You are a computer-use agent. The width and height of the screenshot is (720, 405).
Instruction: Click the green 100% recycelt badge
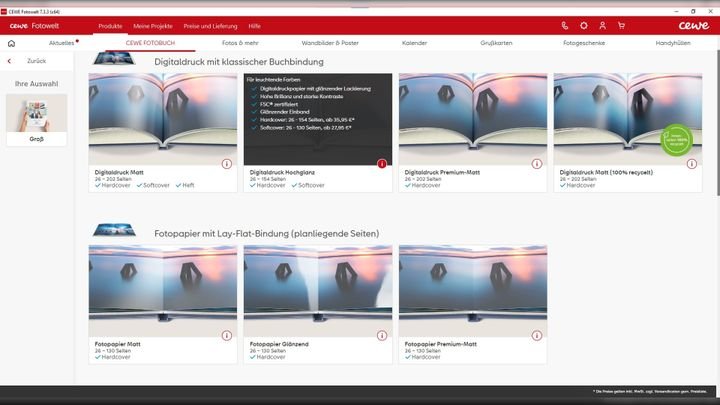pyautogui.click(x=676, y=140)
